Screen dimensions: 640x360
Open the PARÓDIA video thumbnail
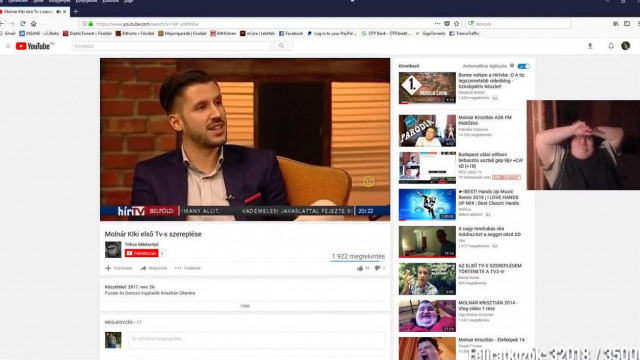pos(427,131)
